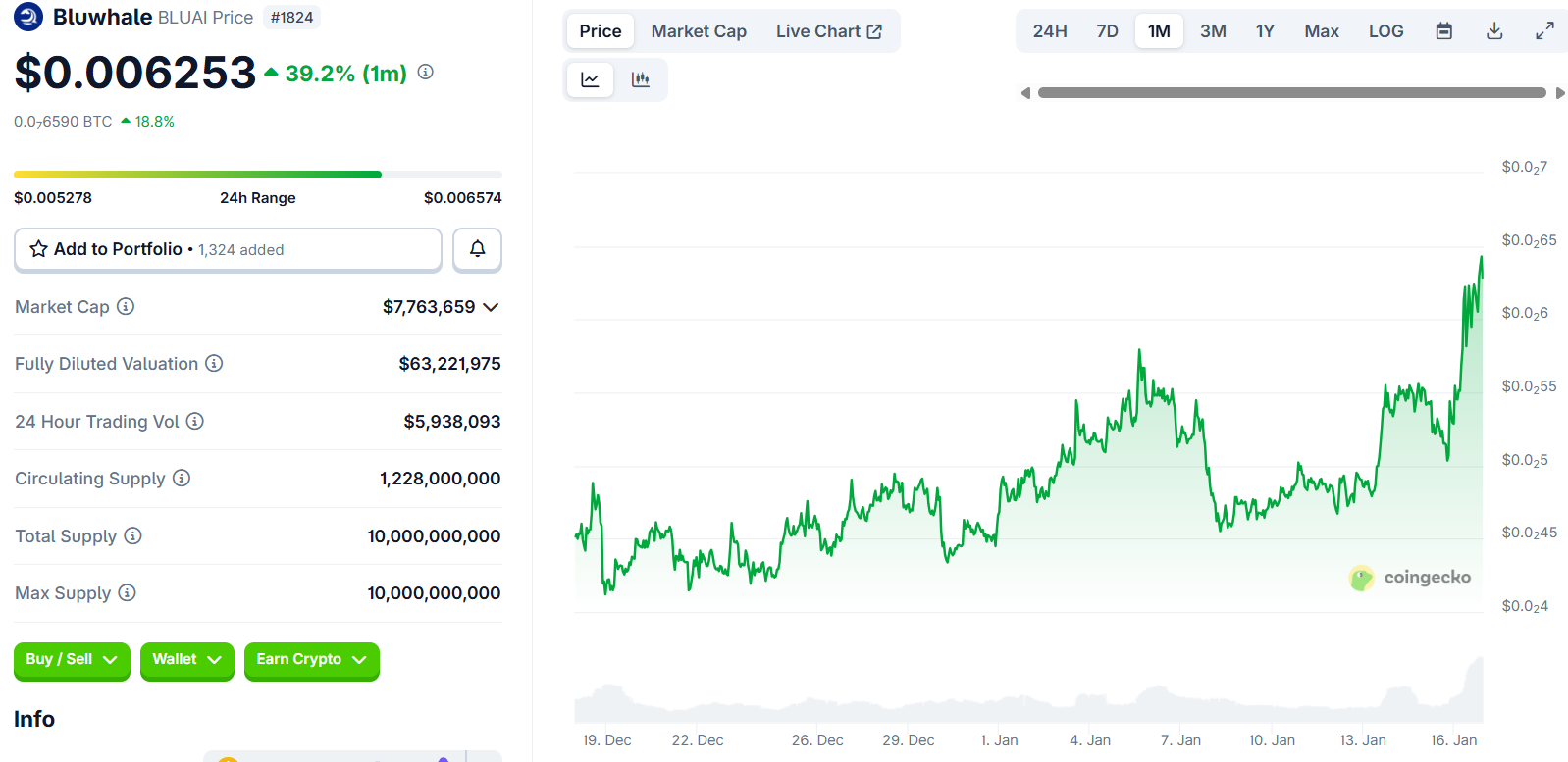This screenshot has width=1568, height=762.
Task: Click the 1,228,000,000 circulating supply value
Action: pos(441,479)
